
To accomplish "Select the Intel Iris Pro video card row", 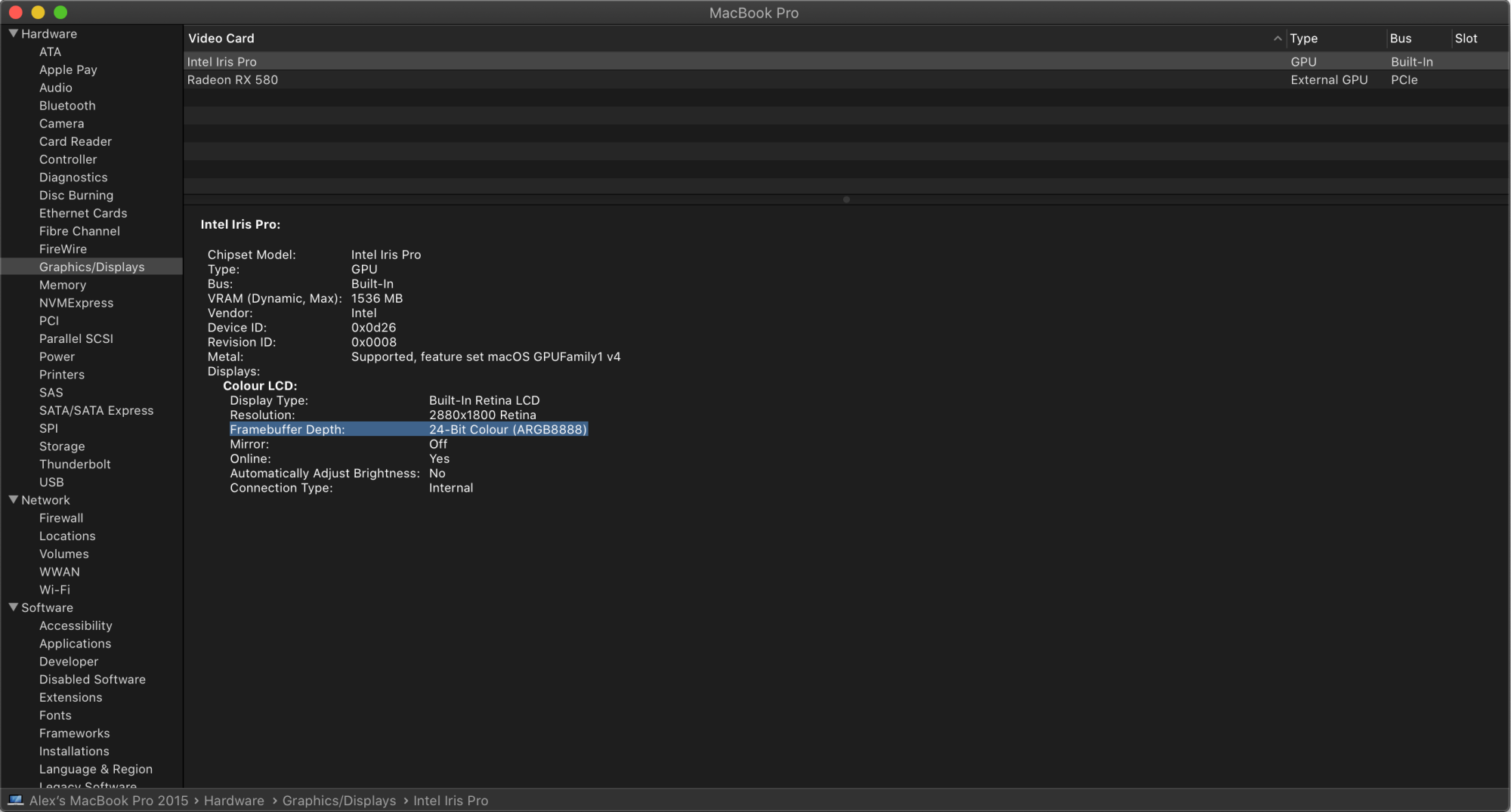I will (847, 62).
